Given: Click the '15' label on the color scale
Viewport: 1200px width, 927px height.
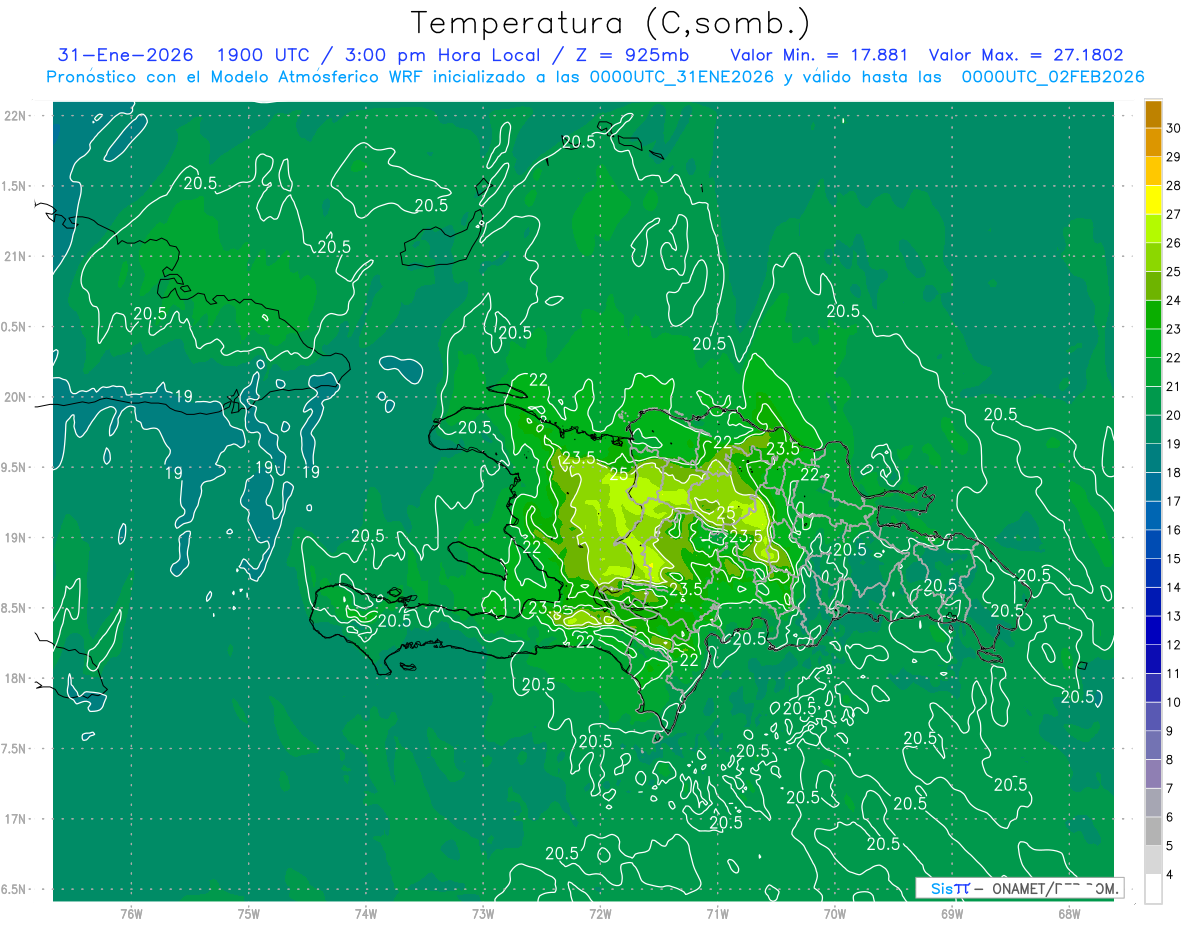Looking at the screenshot, I should pyautogui.click(x=1173, y=559).
